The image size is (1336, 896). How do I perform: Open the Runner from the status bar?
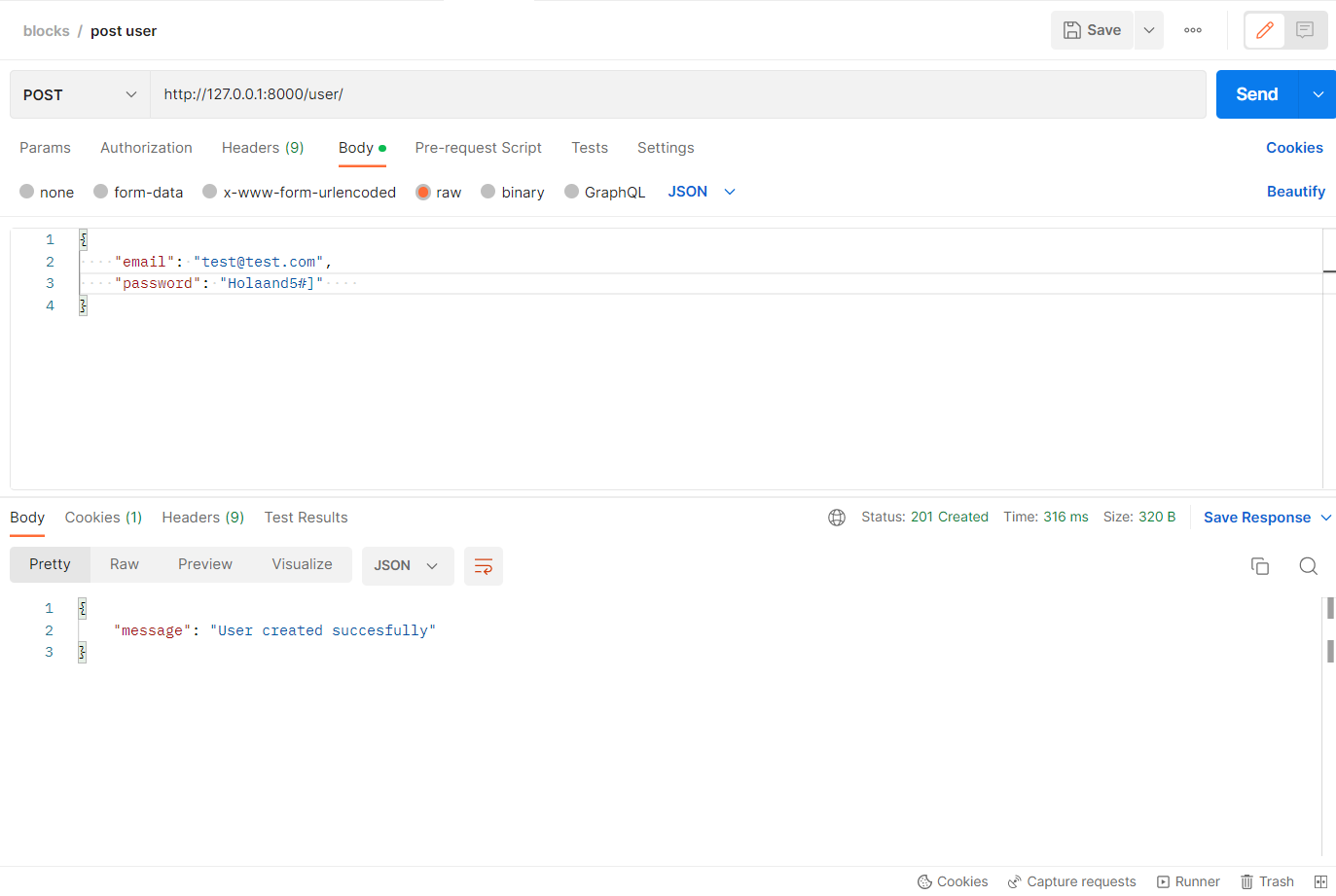point(1188,881)
